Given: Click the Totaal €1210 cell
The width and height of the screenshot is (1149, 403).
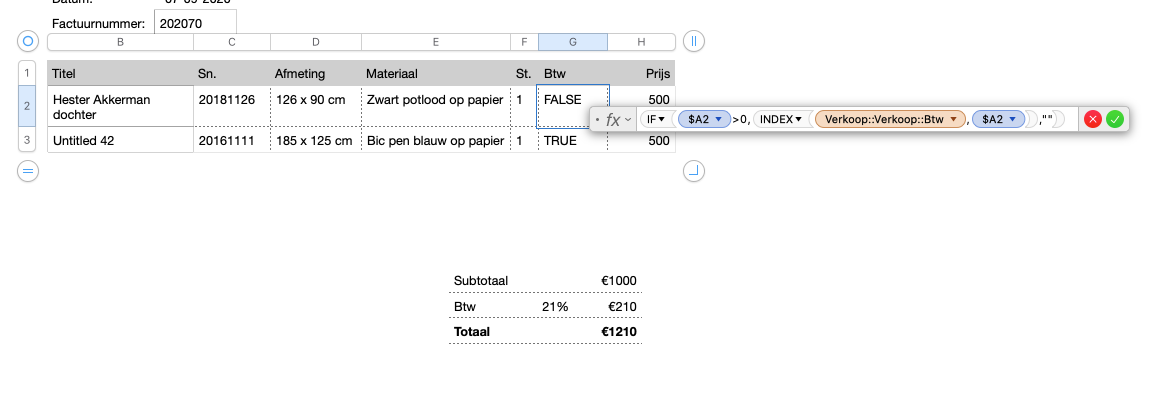Looking at the screenshot, I should tap(618, 331).
